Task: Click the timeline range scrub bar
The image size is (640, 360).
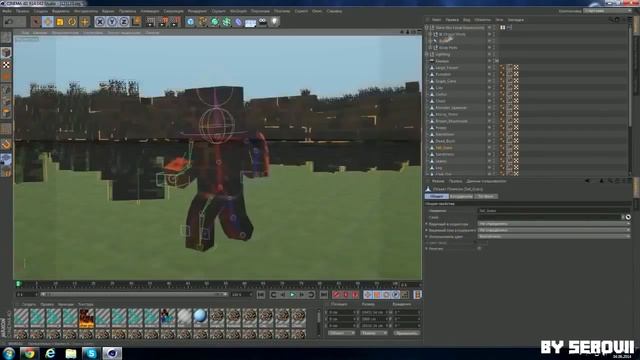Action: click(133, 294)
